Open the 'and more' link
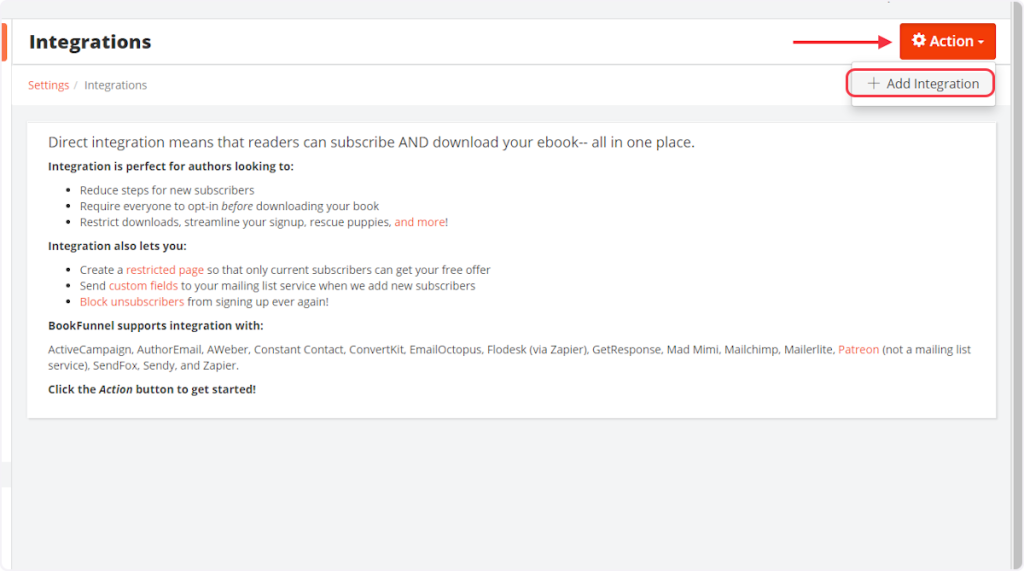 tap(420, 222)
